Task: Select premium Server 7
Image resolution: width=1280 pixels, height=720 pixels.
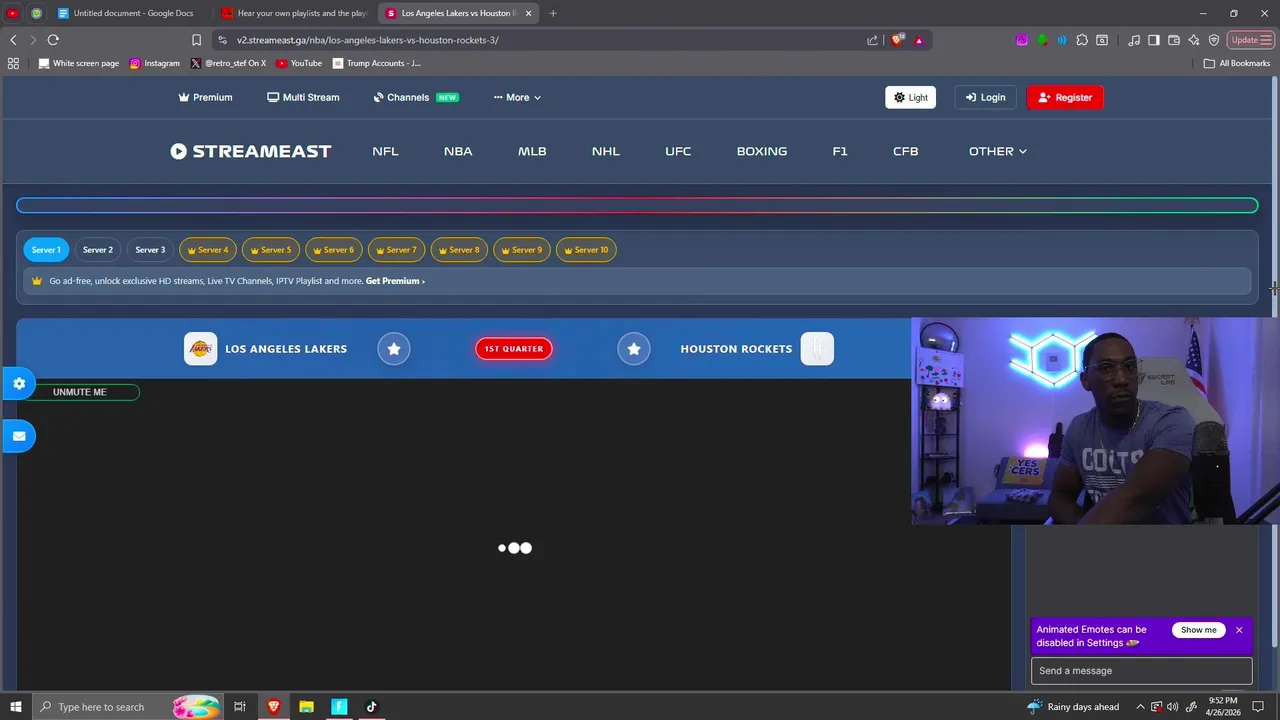Action: (x=396, y=250)
